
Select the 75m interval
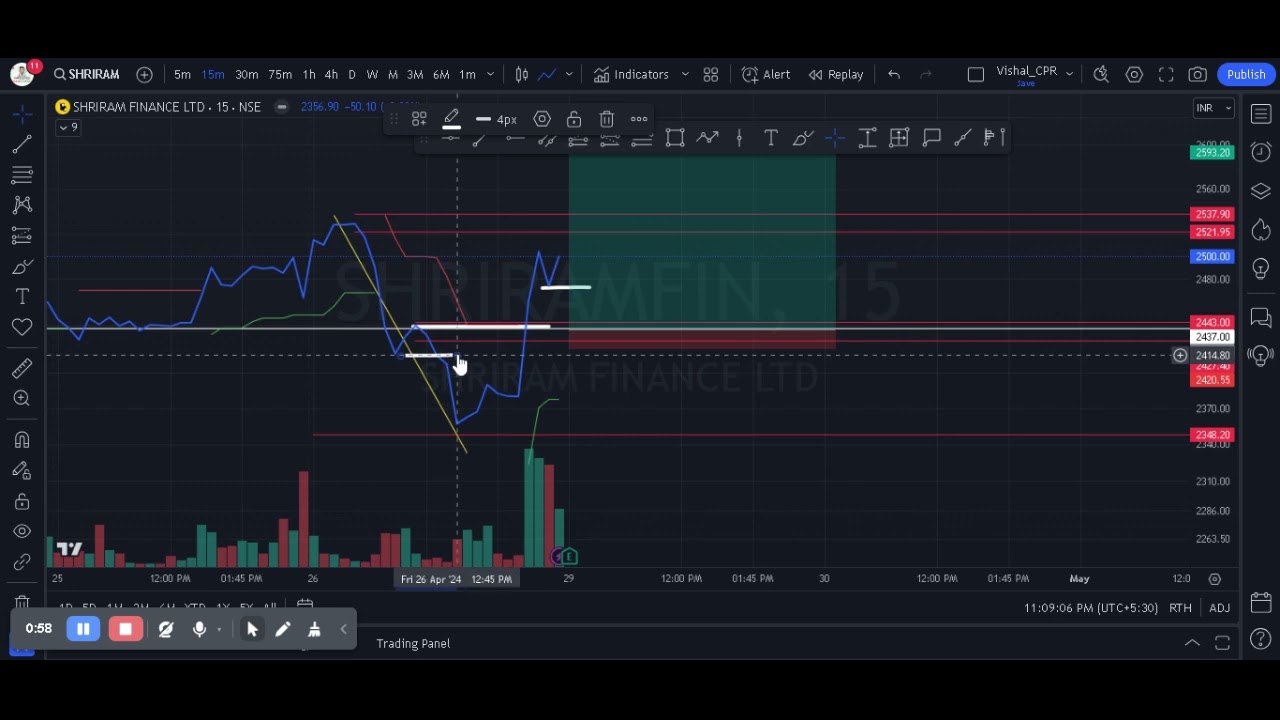[280, 74]
